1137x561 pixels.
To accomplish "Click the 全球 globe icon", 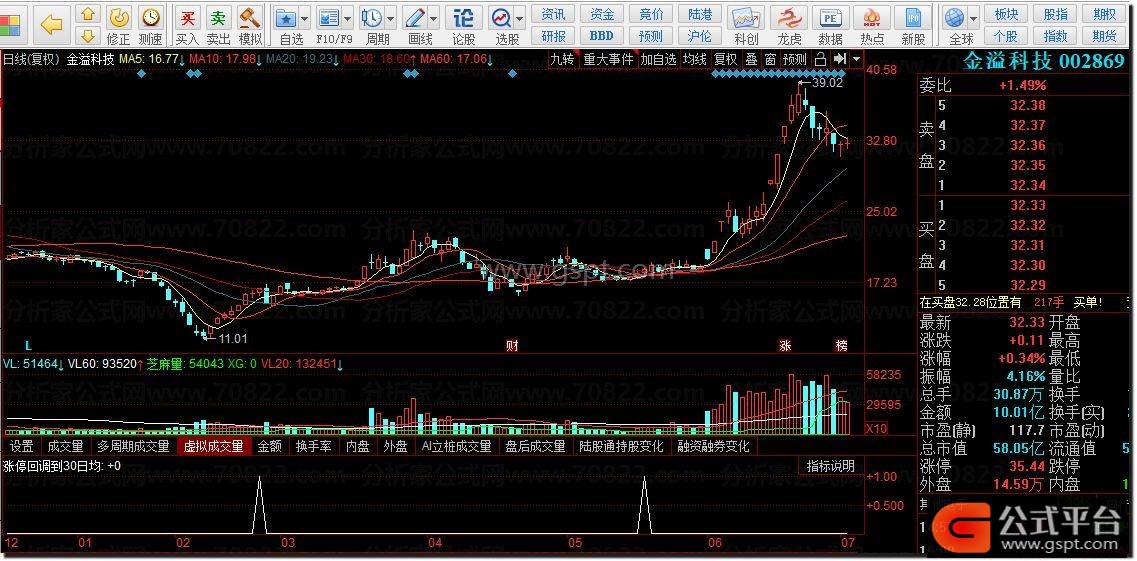I will pyautogui.click(x=955, y=17).
